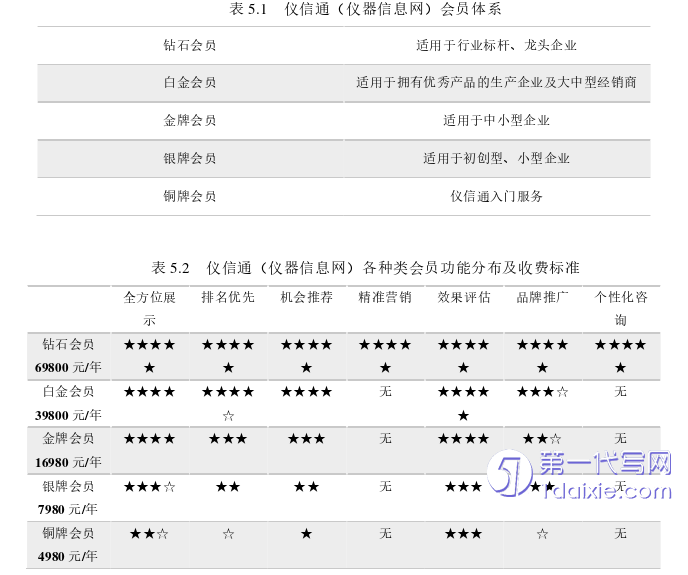Click 机会推荐 single star in 4980 元/年 row
This screenshot has height=575, width=688.
[306, 534]
